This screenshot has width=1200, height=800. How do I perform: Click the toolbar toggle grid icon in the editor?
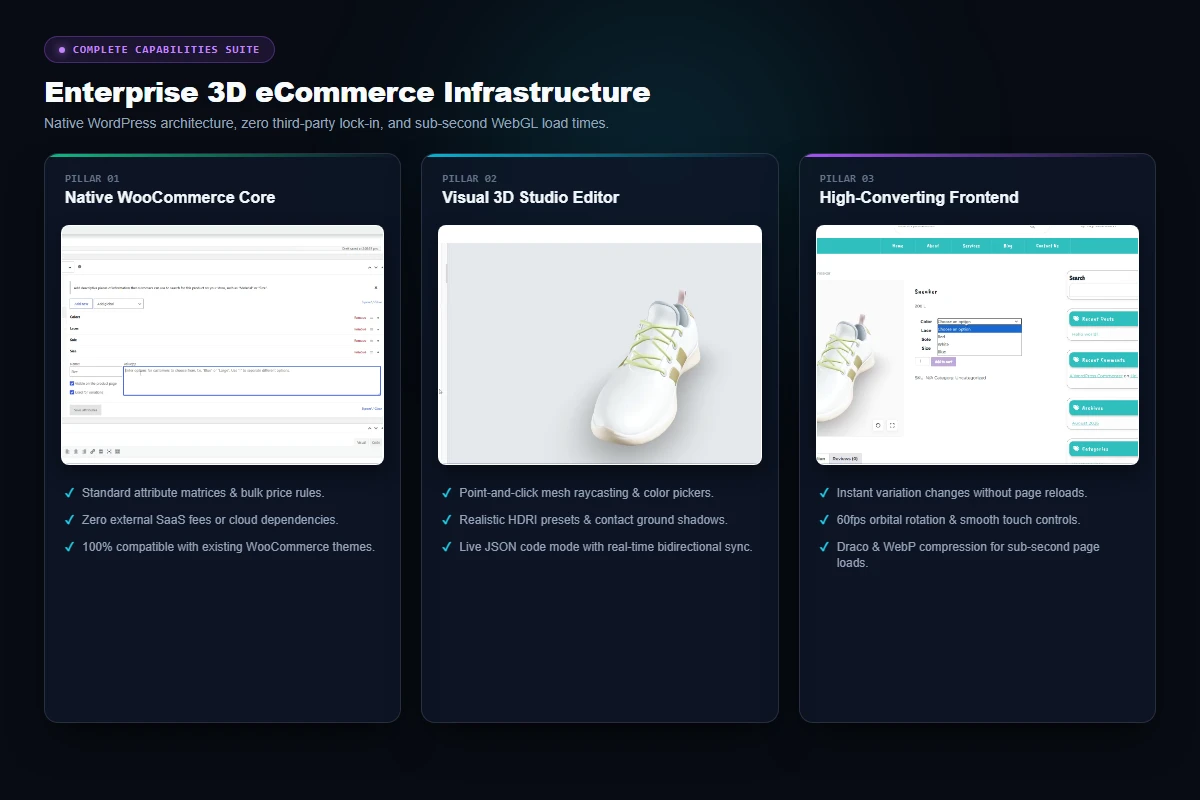tap(118, 451)
